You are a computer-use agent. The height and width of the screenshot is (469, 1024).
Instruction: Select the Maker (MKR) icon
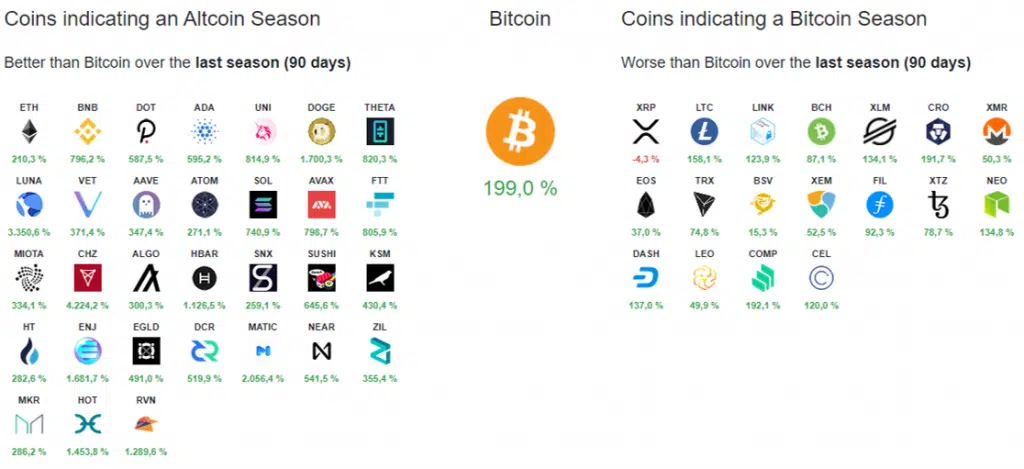point(29,425)
